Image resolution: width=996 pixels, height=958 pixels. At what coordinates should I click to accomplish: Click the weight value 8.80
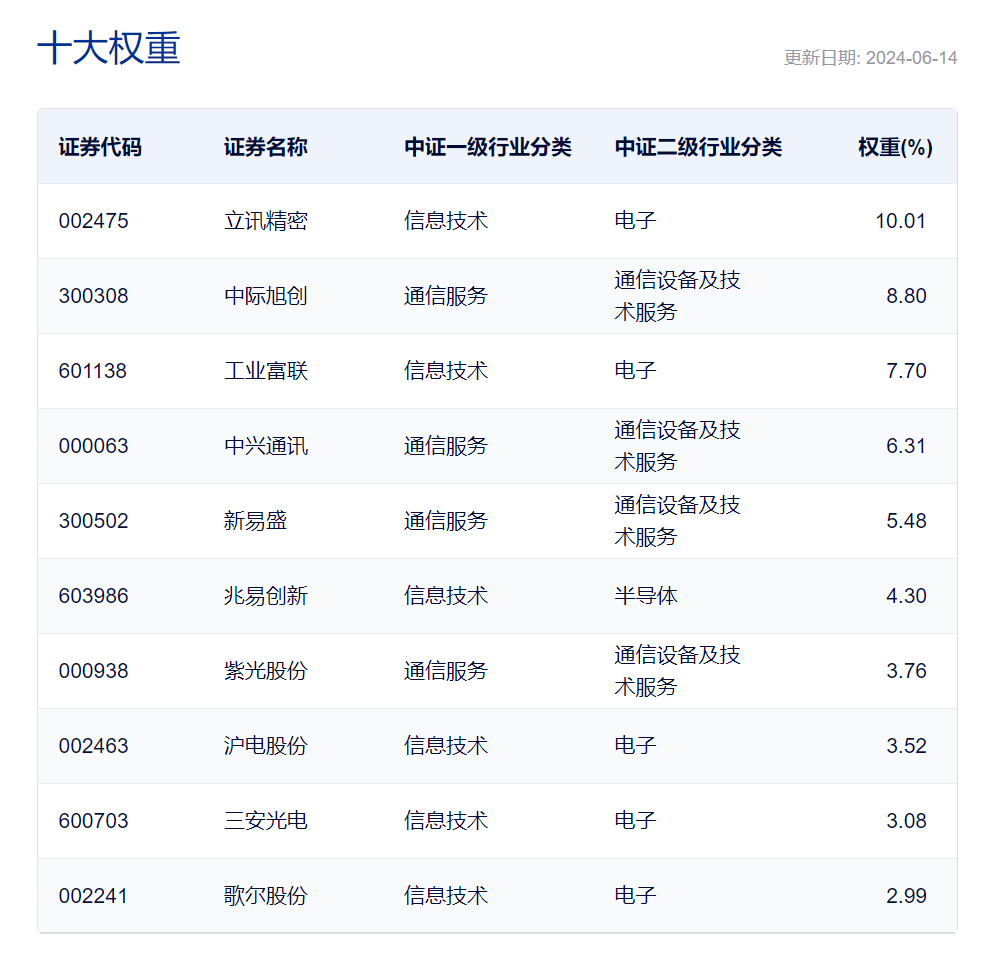[906, 296]
